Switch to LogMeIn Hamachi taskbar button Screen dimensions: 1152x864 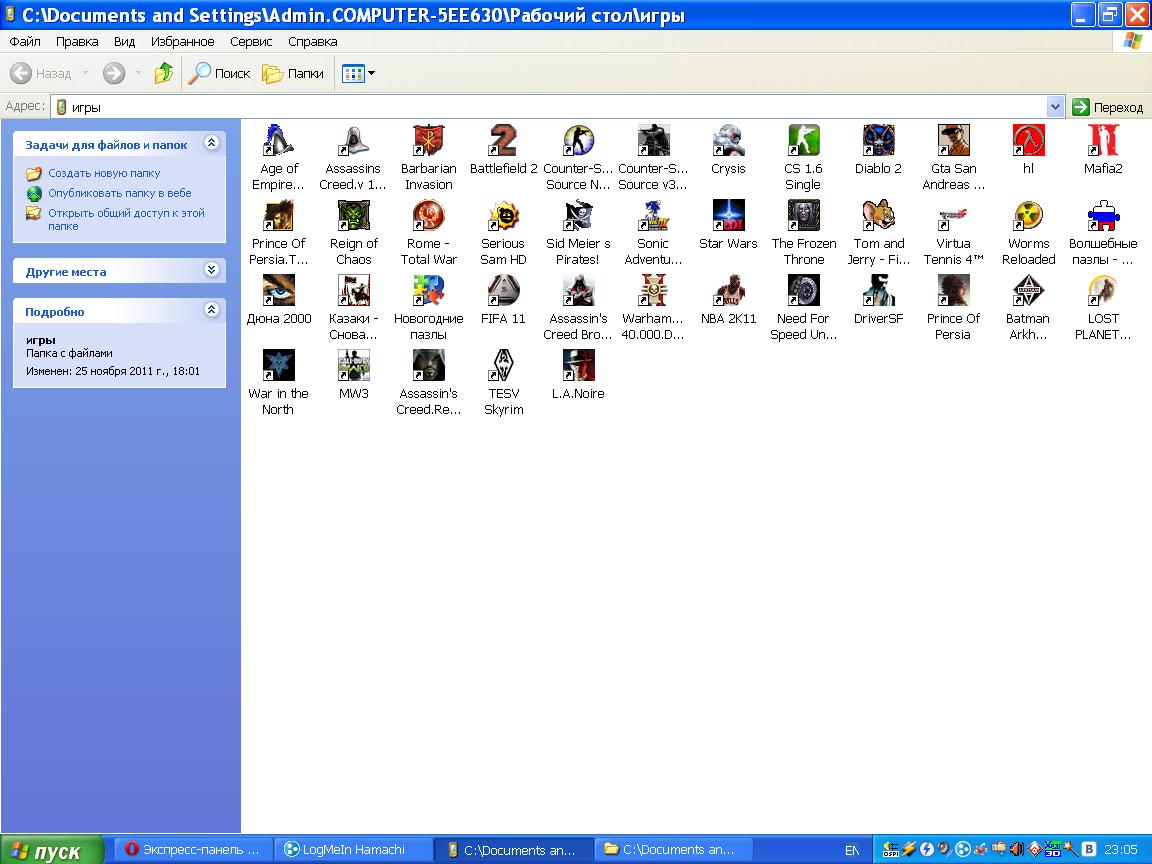353,849
